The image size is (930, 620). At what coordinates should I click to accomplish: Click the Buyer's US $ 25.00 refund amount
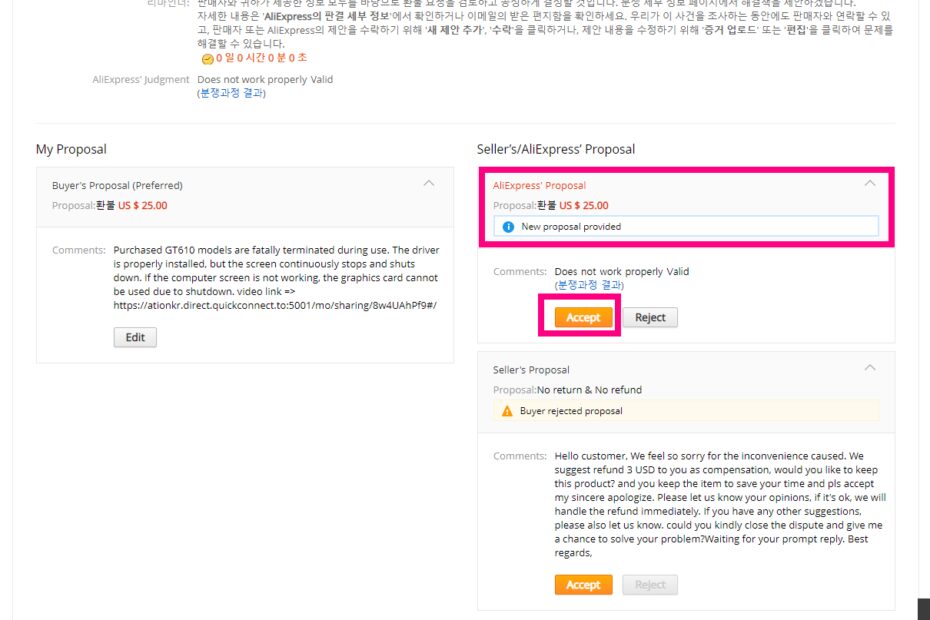pos(142,206)
